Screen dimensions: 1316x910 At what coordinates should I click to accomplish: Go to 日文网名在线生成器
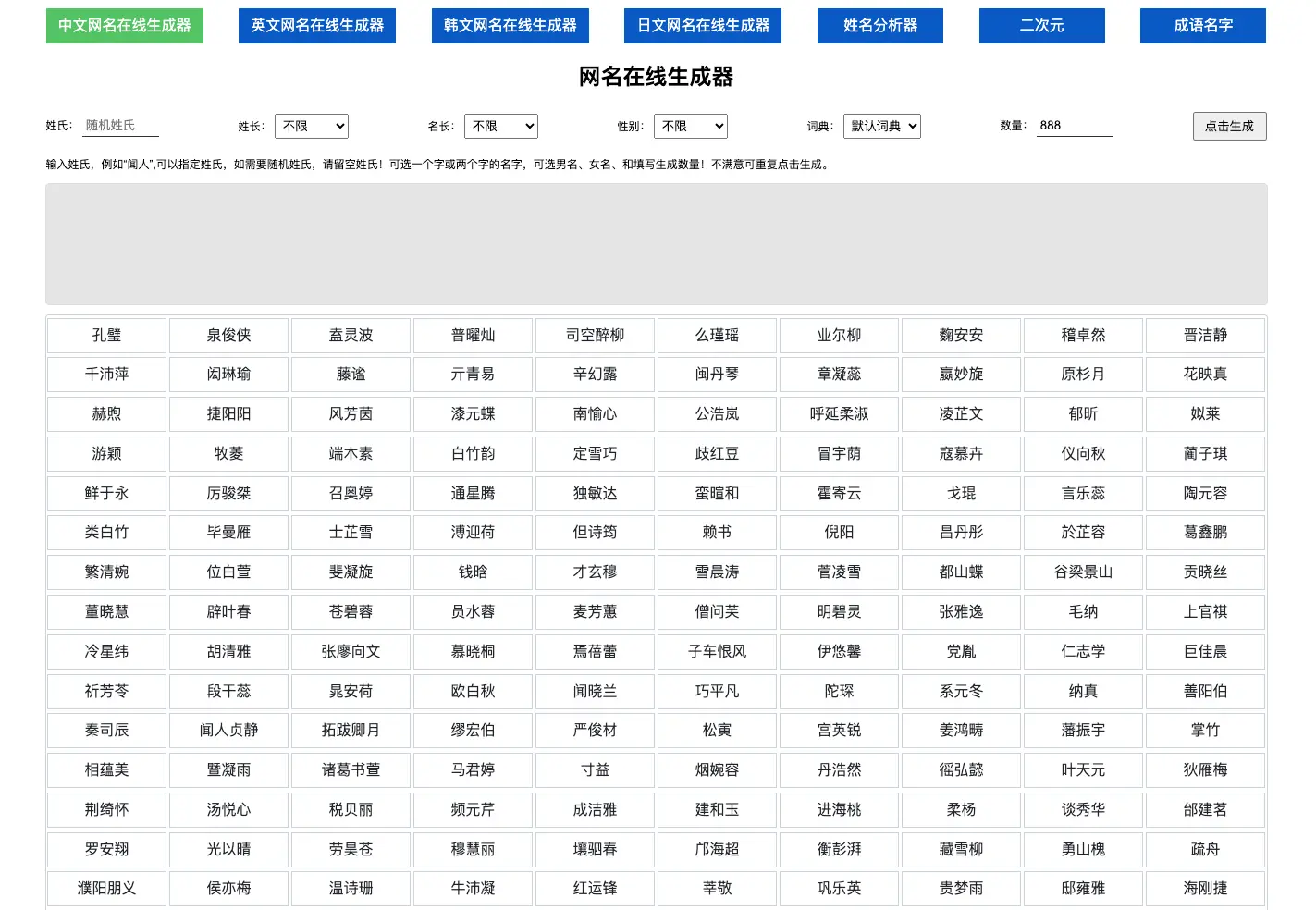pyautogui.click(x=703, y=26)
